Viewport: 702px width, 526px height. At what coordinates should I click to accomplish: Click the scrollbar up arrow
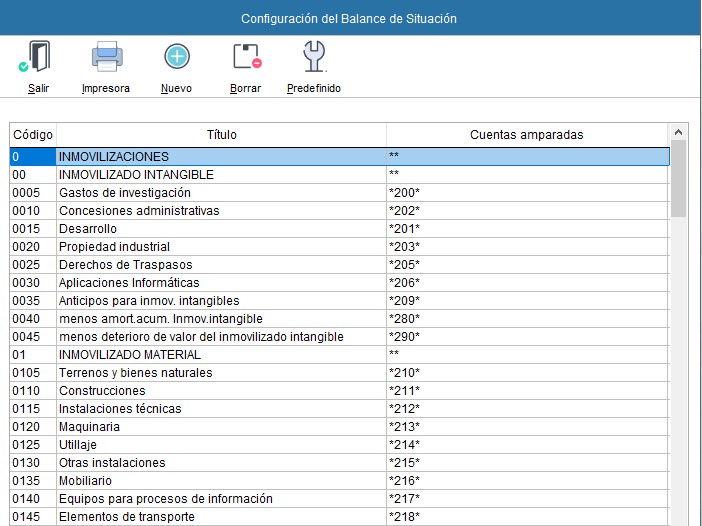tap(679, 132)
